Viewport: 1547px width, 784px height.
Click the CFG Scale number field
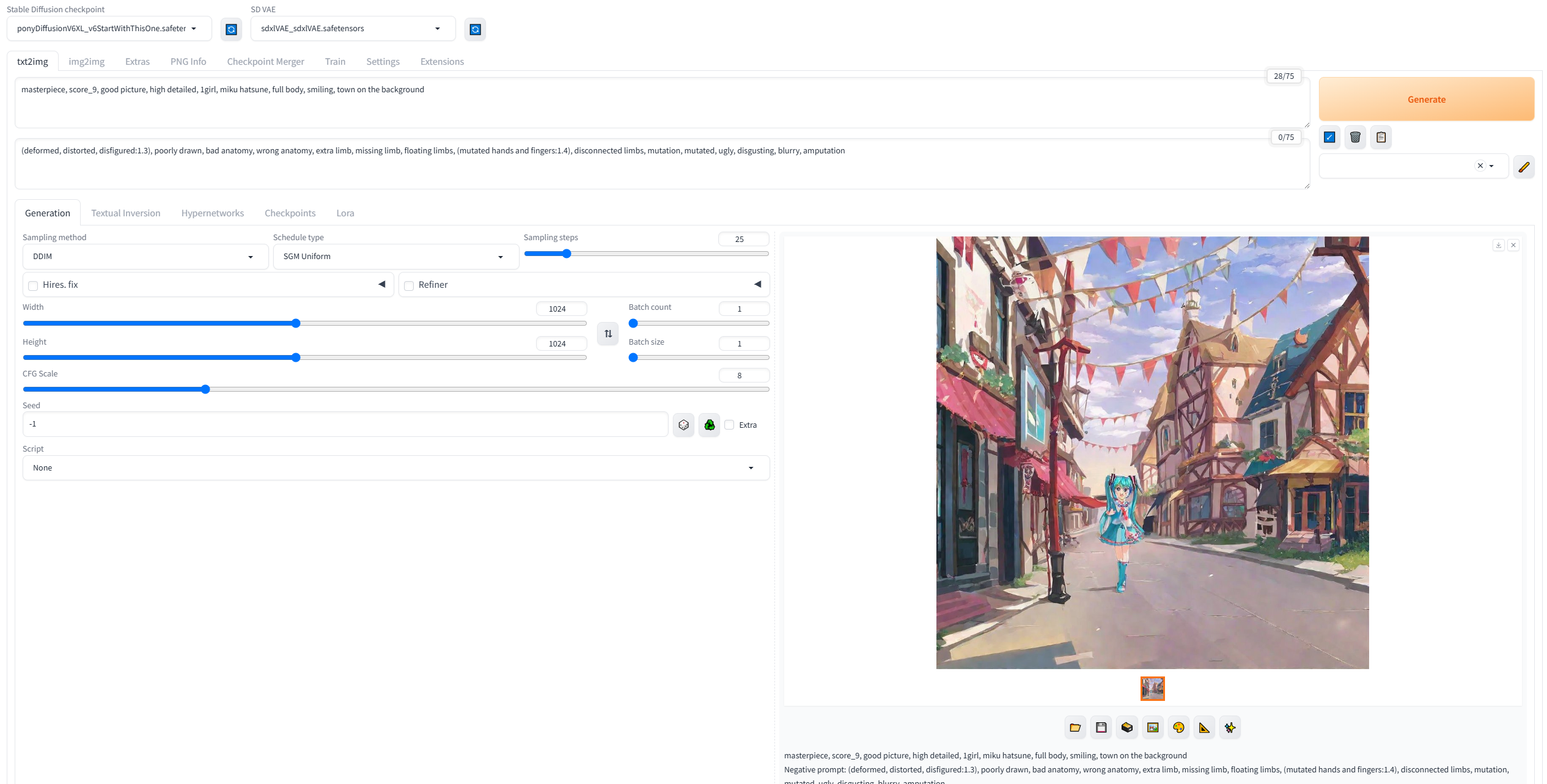click(743, 375)
